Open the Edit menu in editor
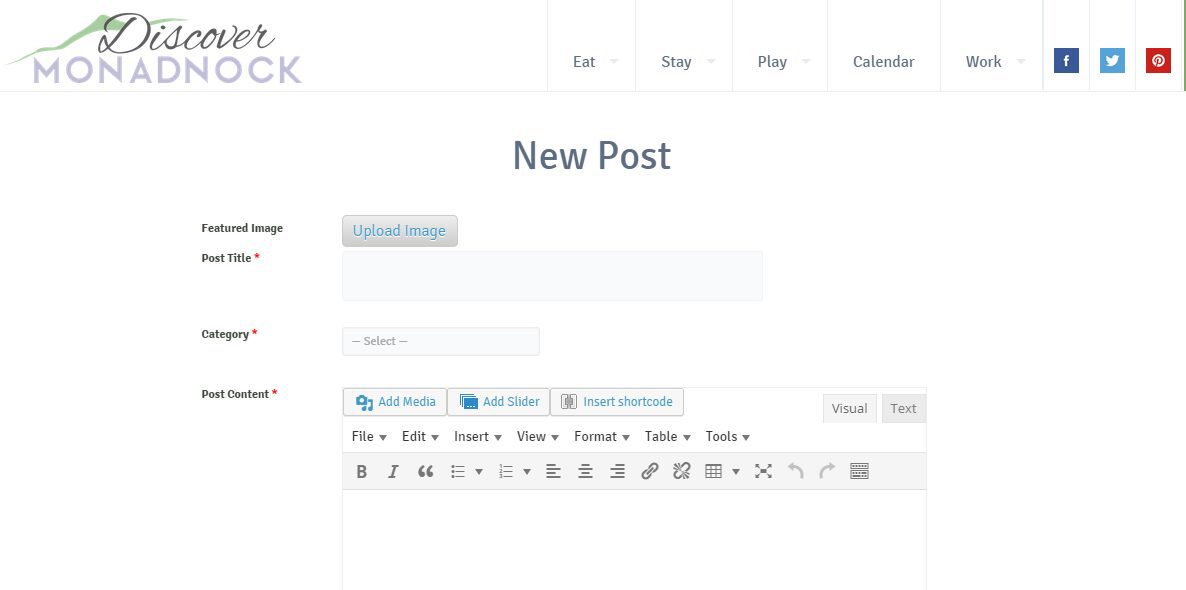1186x590 pixels. coord(420,436)
